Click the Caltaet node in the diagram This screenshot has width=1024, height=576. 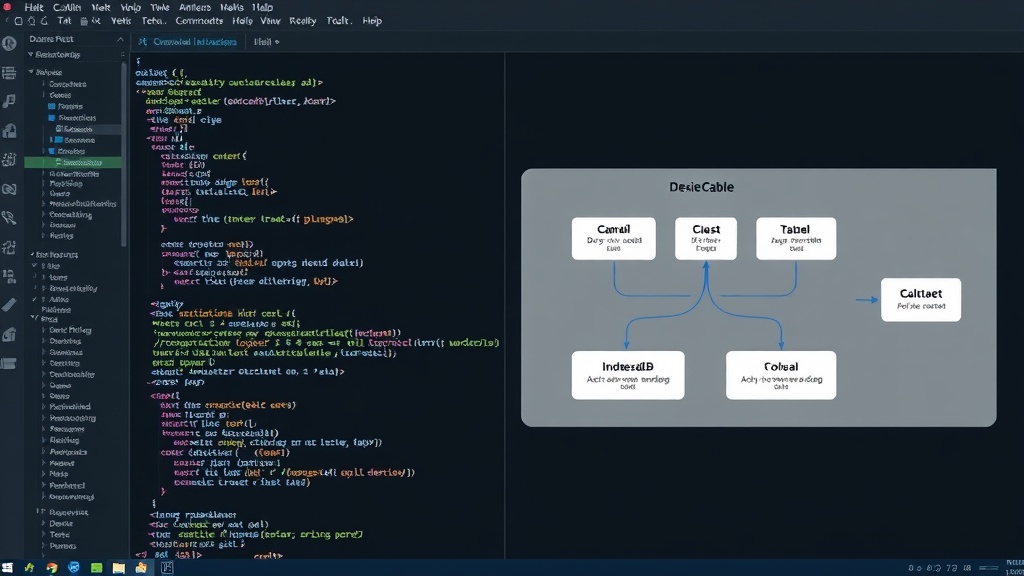(x=921, y=300)
